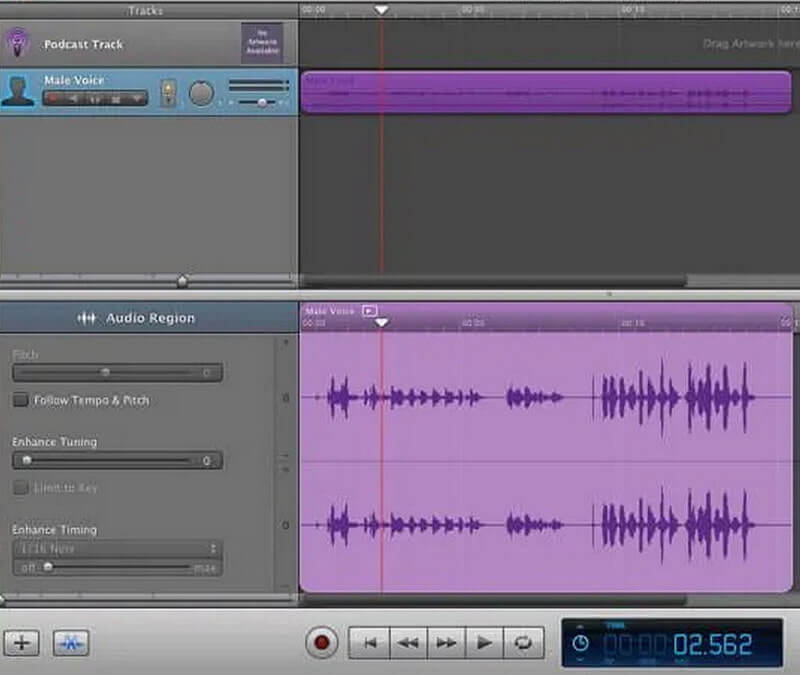The image size is (800, 675).
Task: Click the Podcast Track microphone icon
Action: tap(17, 43)
